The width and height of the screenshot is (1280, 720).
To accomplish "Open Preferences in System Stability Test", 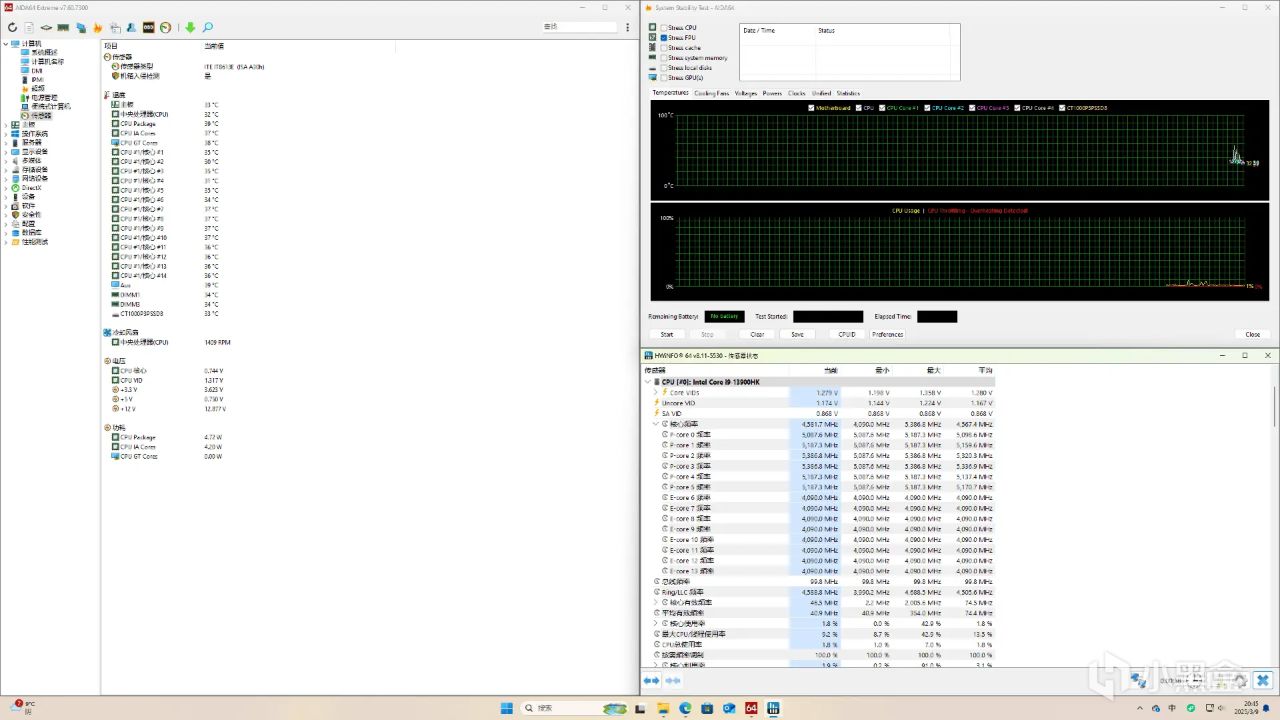I will pyautogui.click(x=887, y=334).
